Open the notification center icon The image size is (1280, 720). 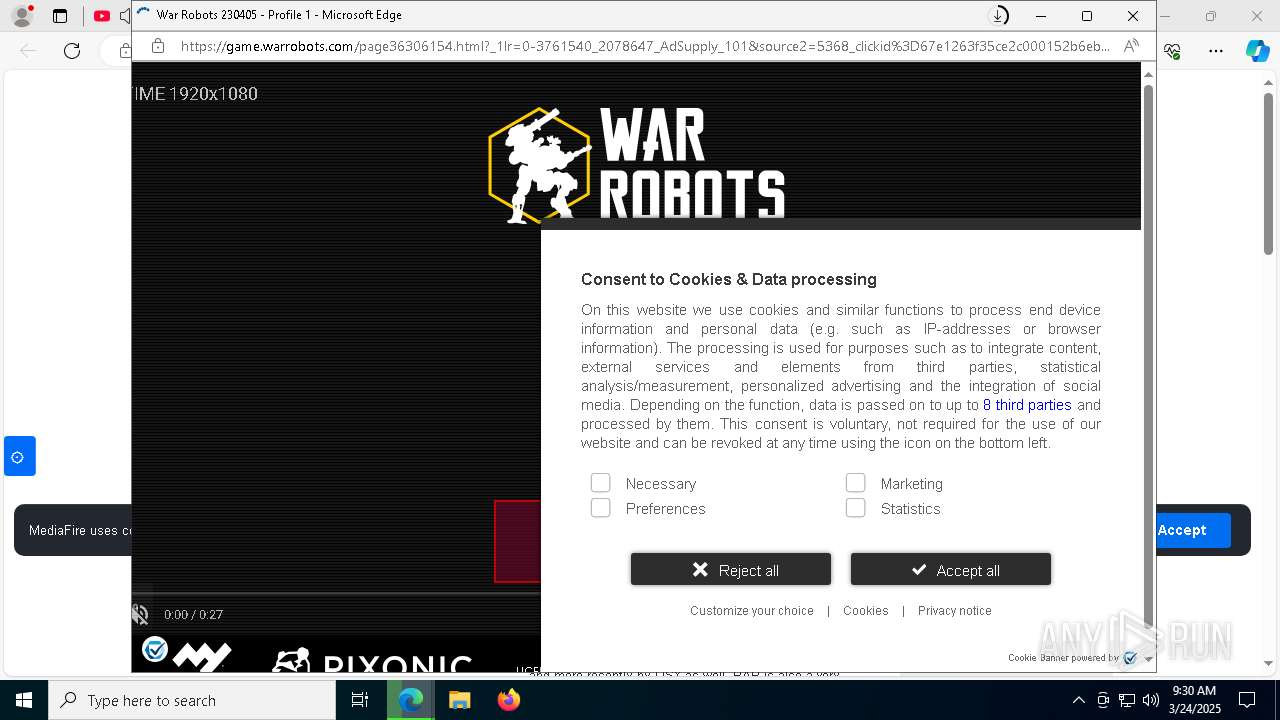click(x=1248, y=700)
